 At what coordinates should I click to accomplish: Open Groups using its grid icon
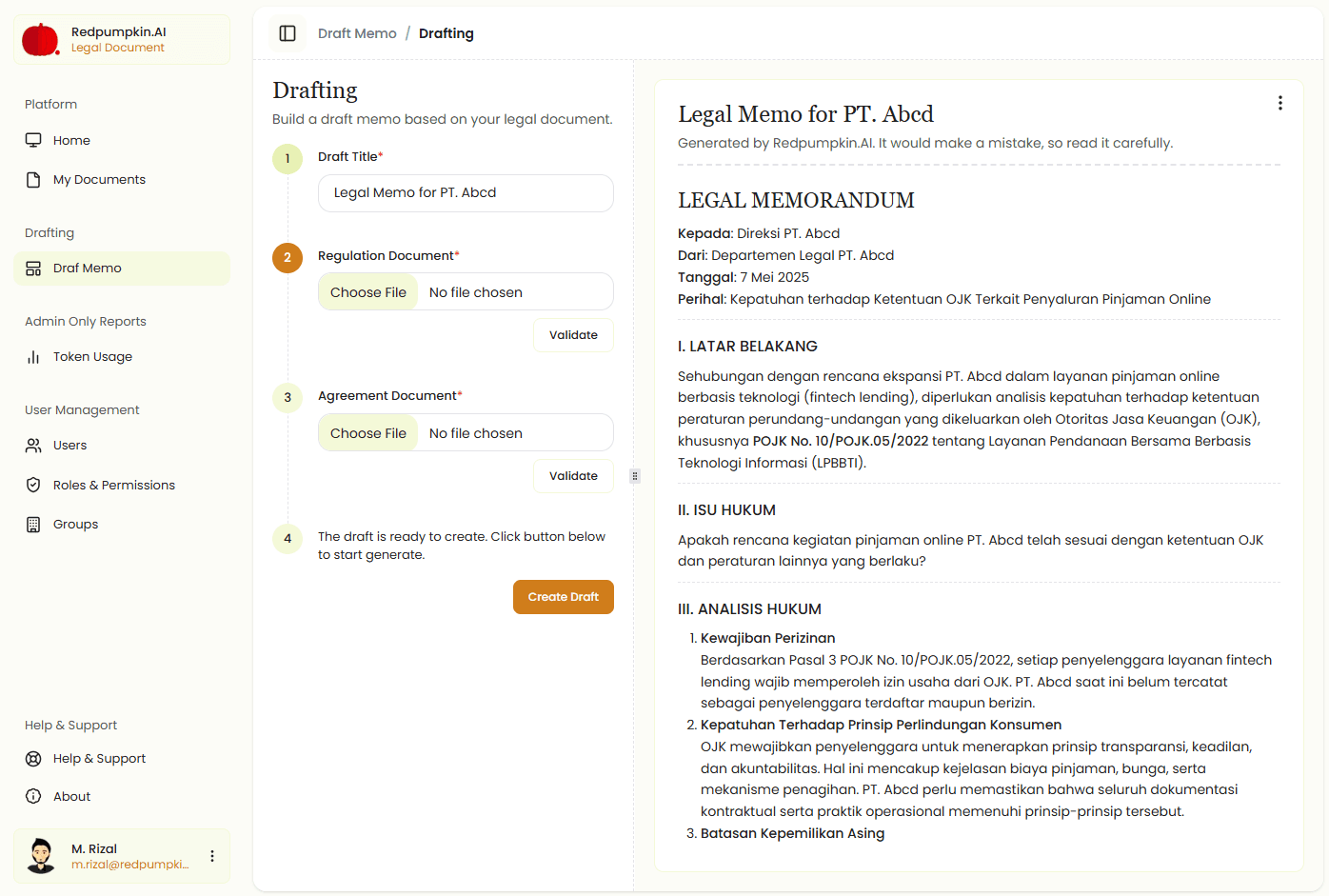point(34,524)
